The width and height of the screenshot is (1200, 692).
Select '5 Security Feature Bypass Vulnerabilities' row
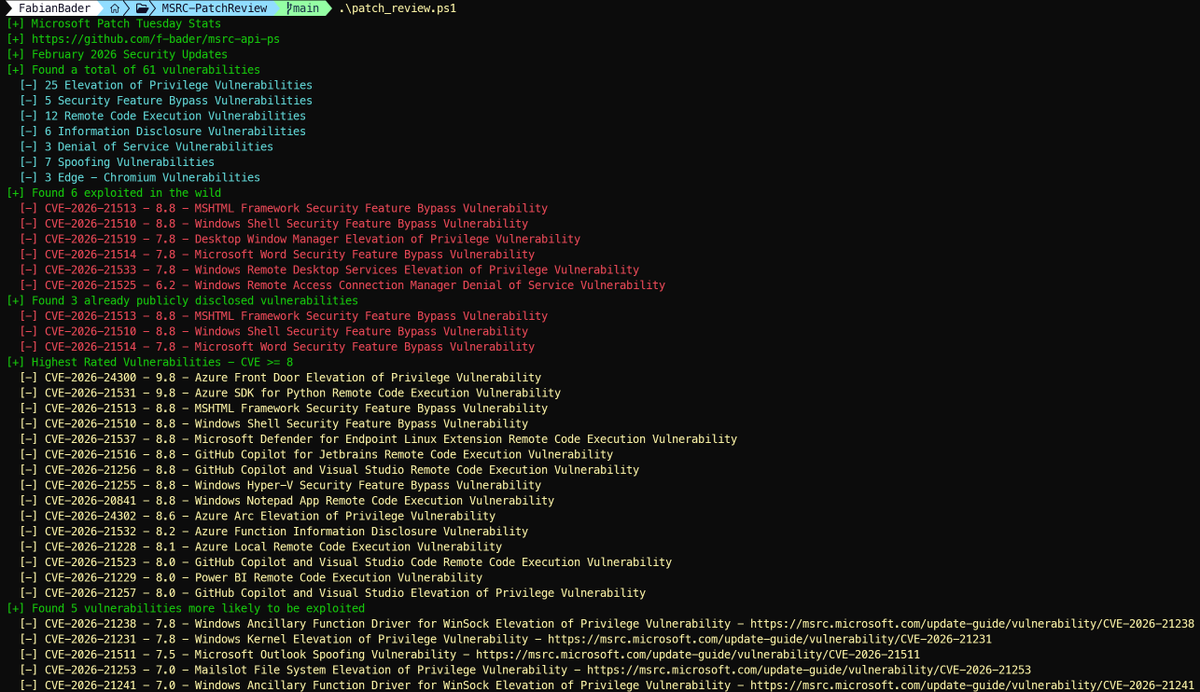click(x=166, y=100)
